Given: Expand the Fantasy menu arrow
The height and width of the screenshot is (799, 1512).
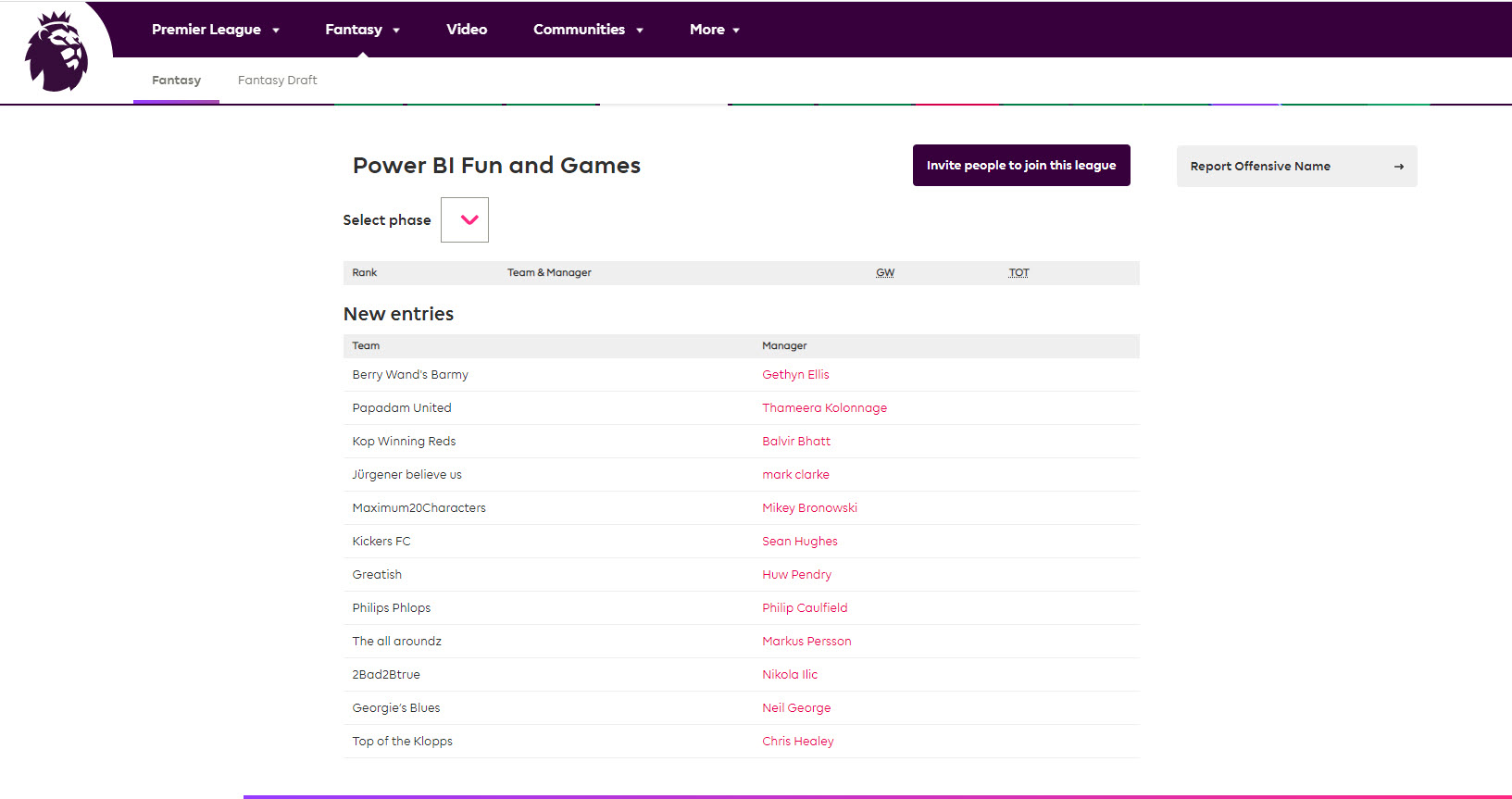Looking at the screenshot, I should (396, 31).
